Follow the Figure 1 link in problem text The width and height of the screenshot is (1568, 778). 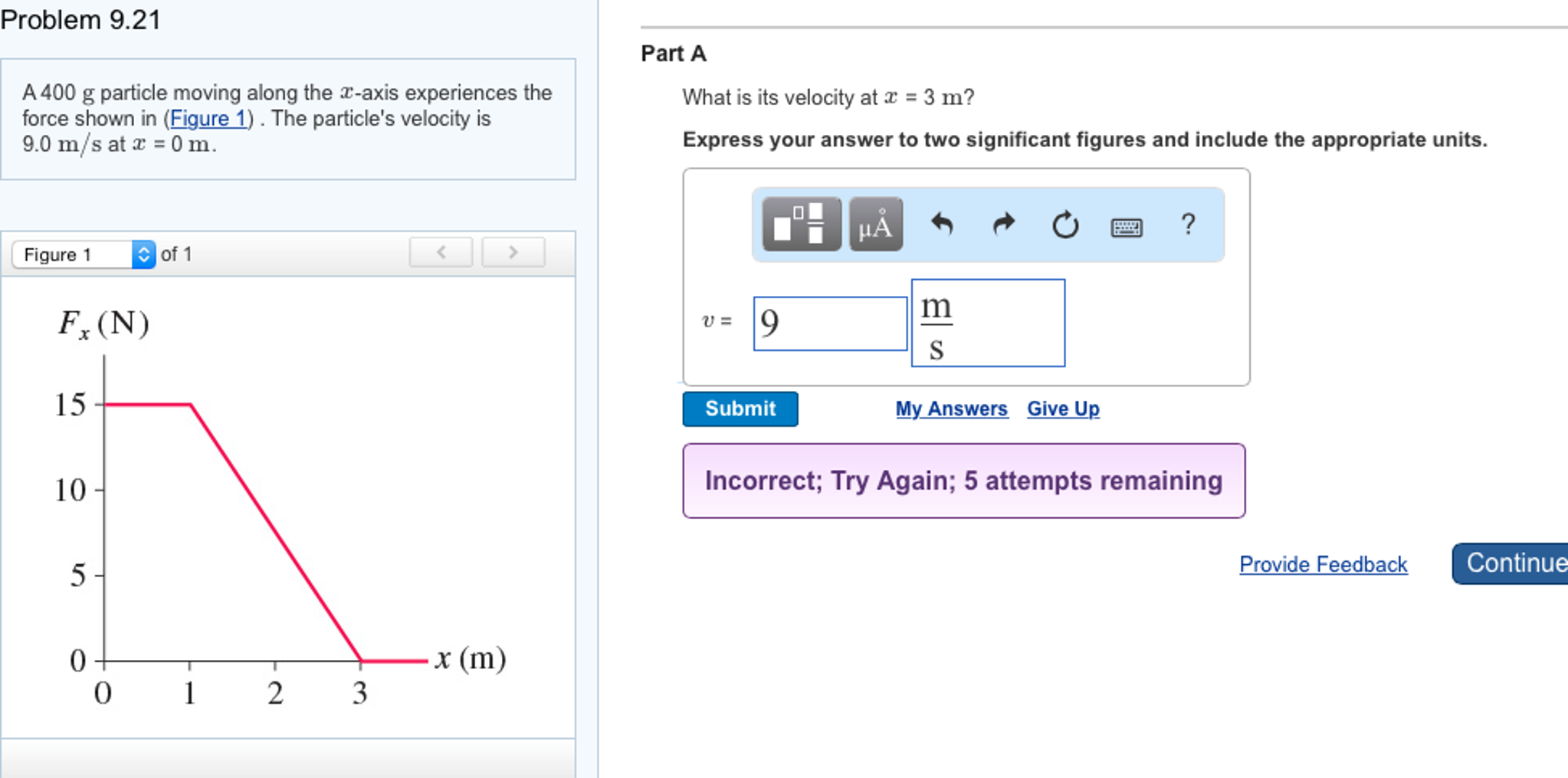coord(208,119)
